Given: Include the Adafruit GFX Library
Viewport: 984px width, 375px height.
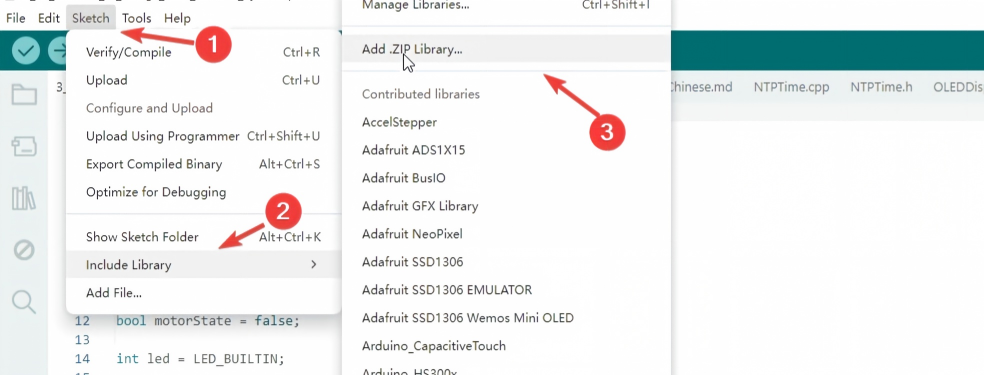Looking at the screenshot, I should click(x=506, y=206).
